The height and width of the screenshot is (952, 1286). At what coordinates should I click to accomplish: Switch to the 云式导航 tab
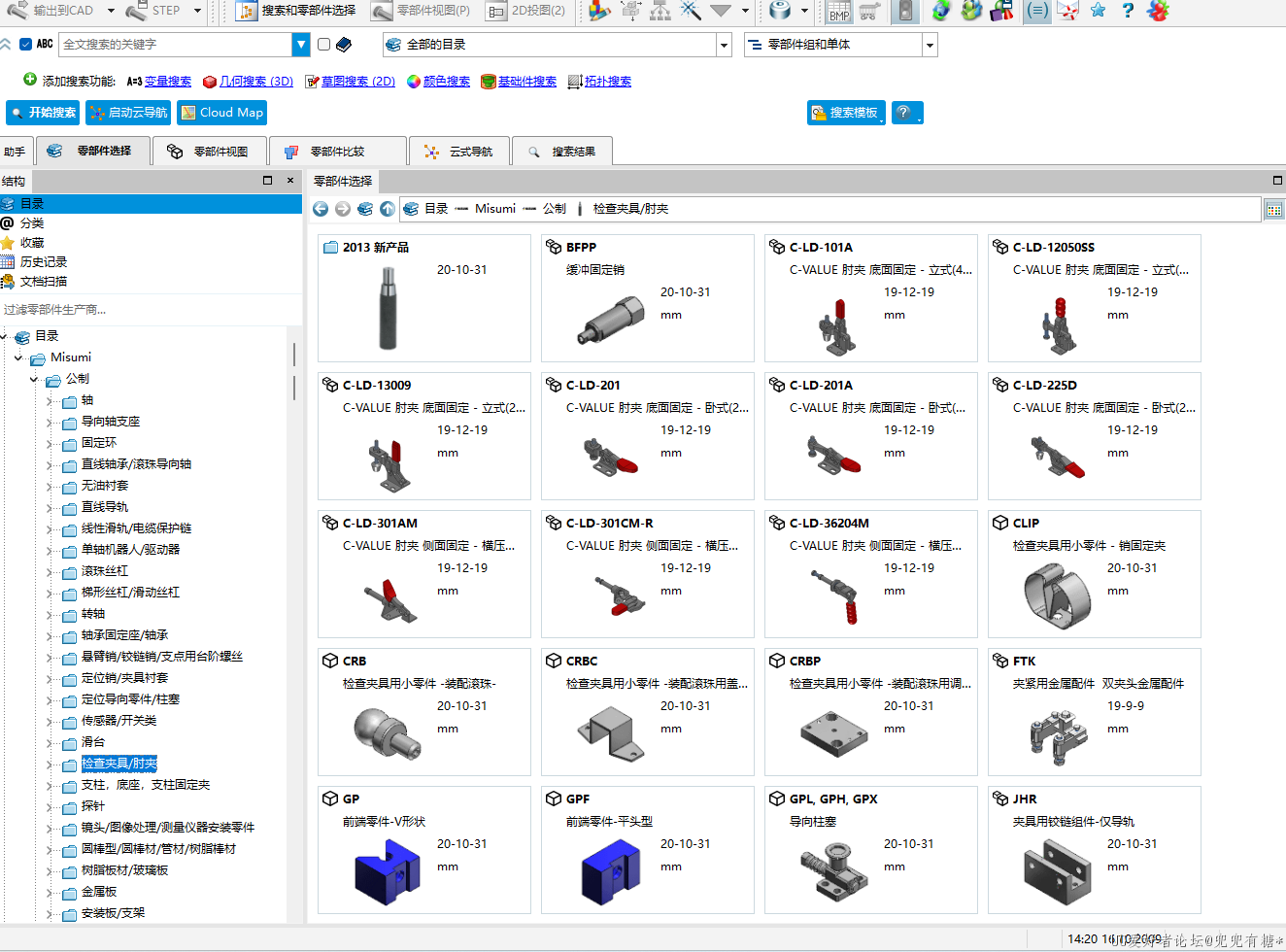(458, 152)
